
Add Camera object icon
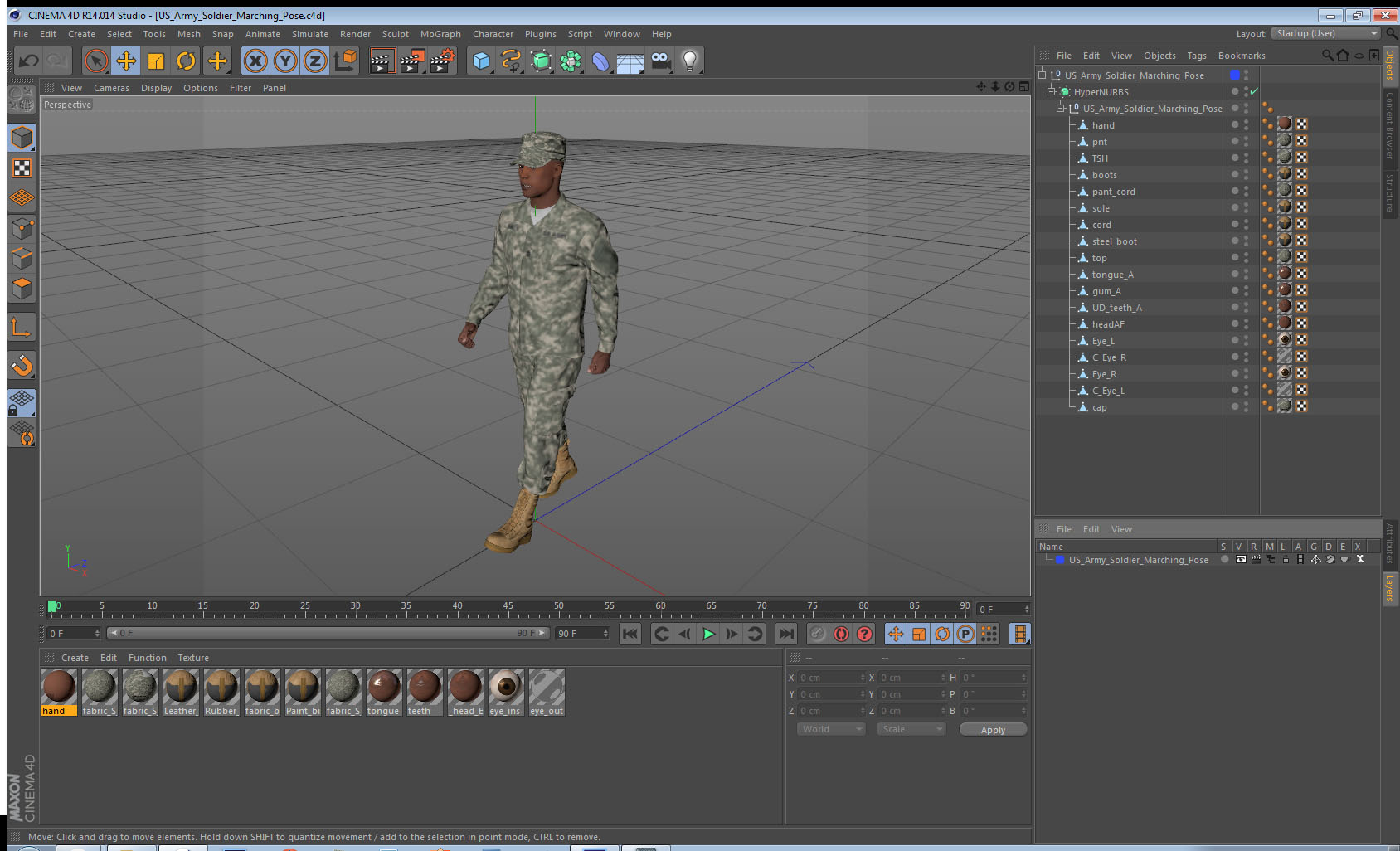click(660, 61)
